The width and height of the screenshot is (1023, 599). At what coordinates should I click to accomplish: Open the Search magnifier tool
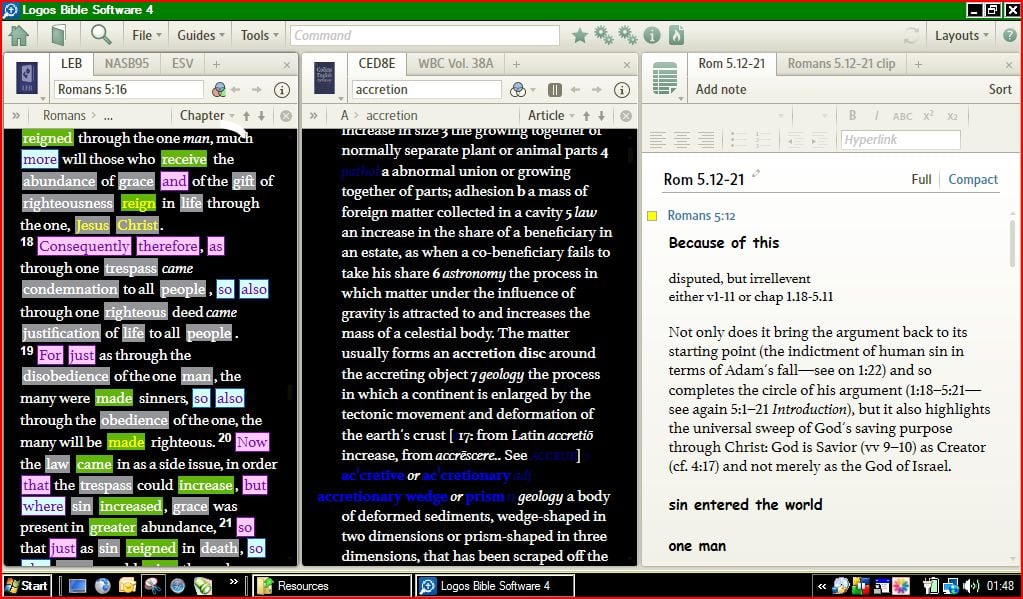(x=101, y=35)
